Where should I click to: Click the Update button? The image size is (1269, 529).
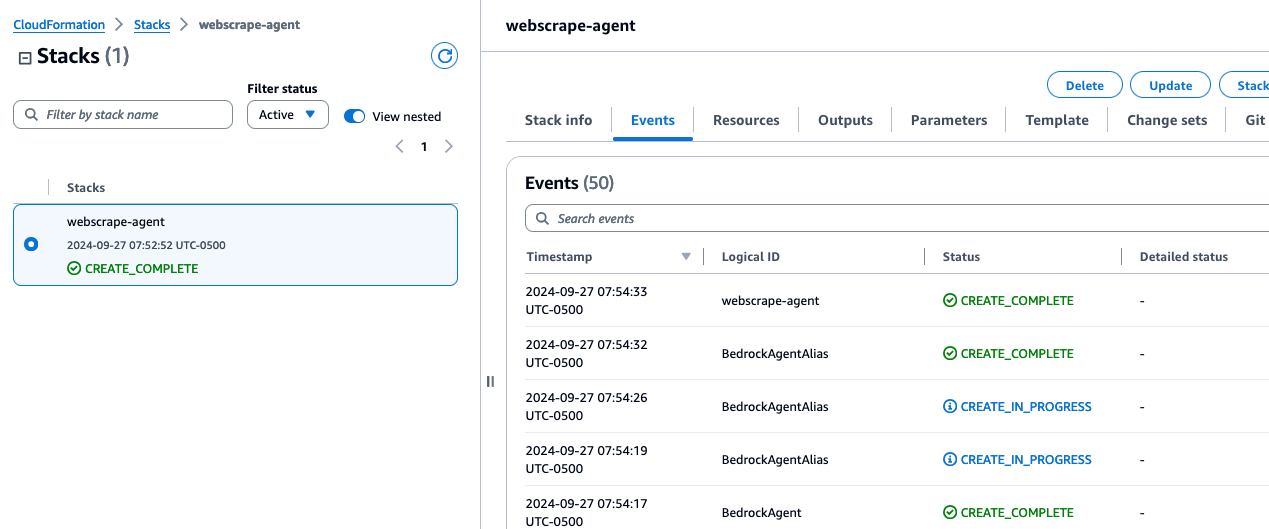(1170, 85)
